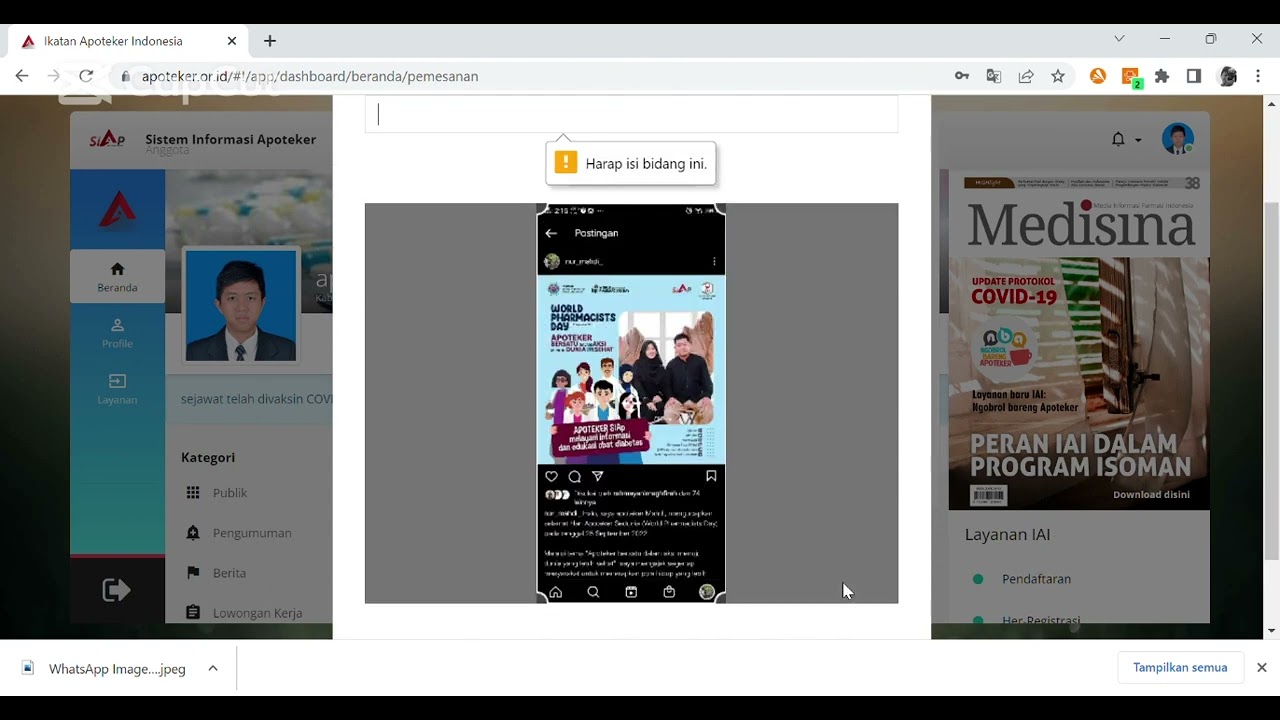Go forward with the browser forward arrow

(x=54, y=76)
